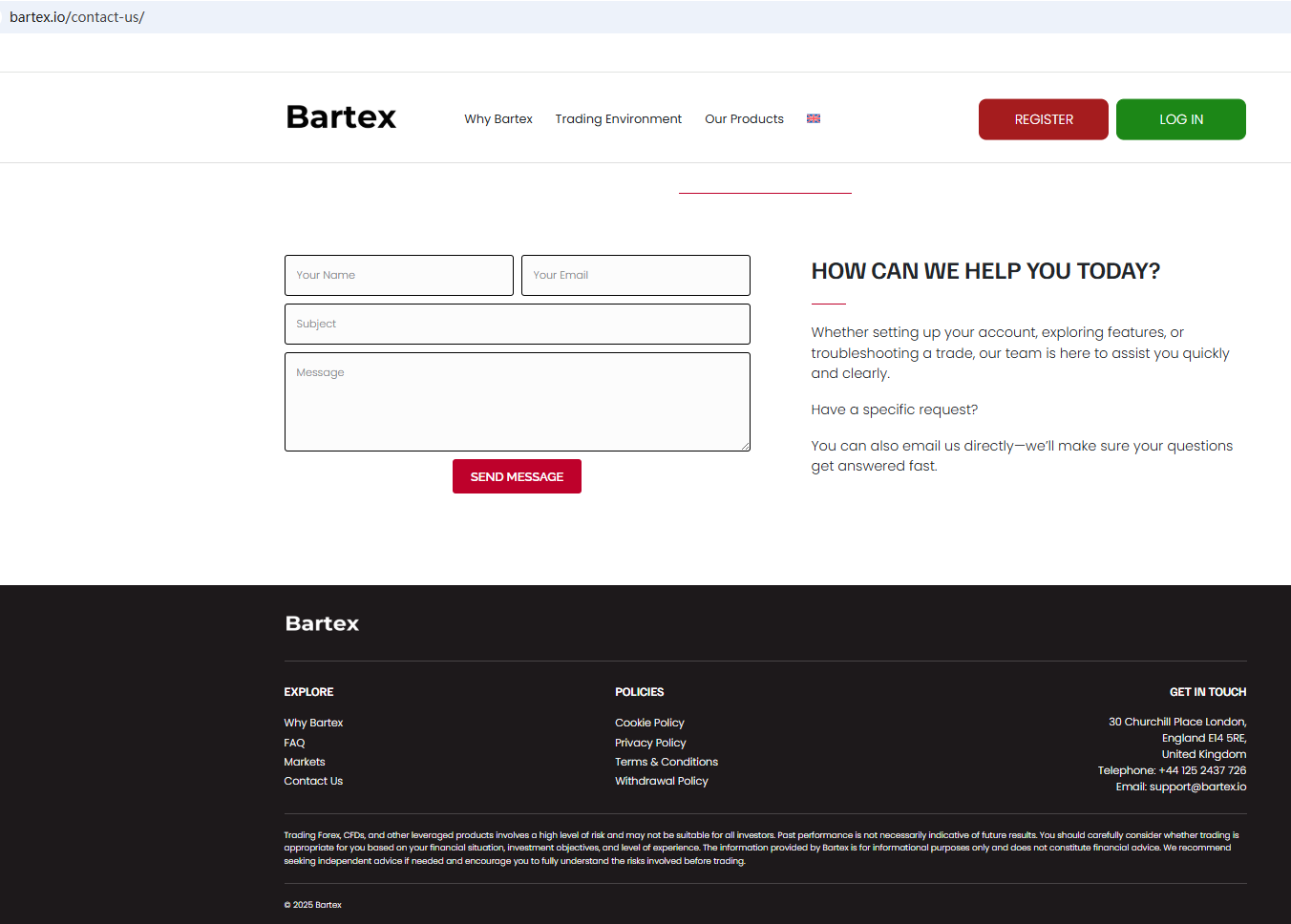The height and width of the screenshot is (924, 1291).
Task: Click the SEND MESSAGE button
Action: pyautogui.click(x=517, y=476)
